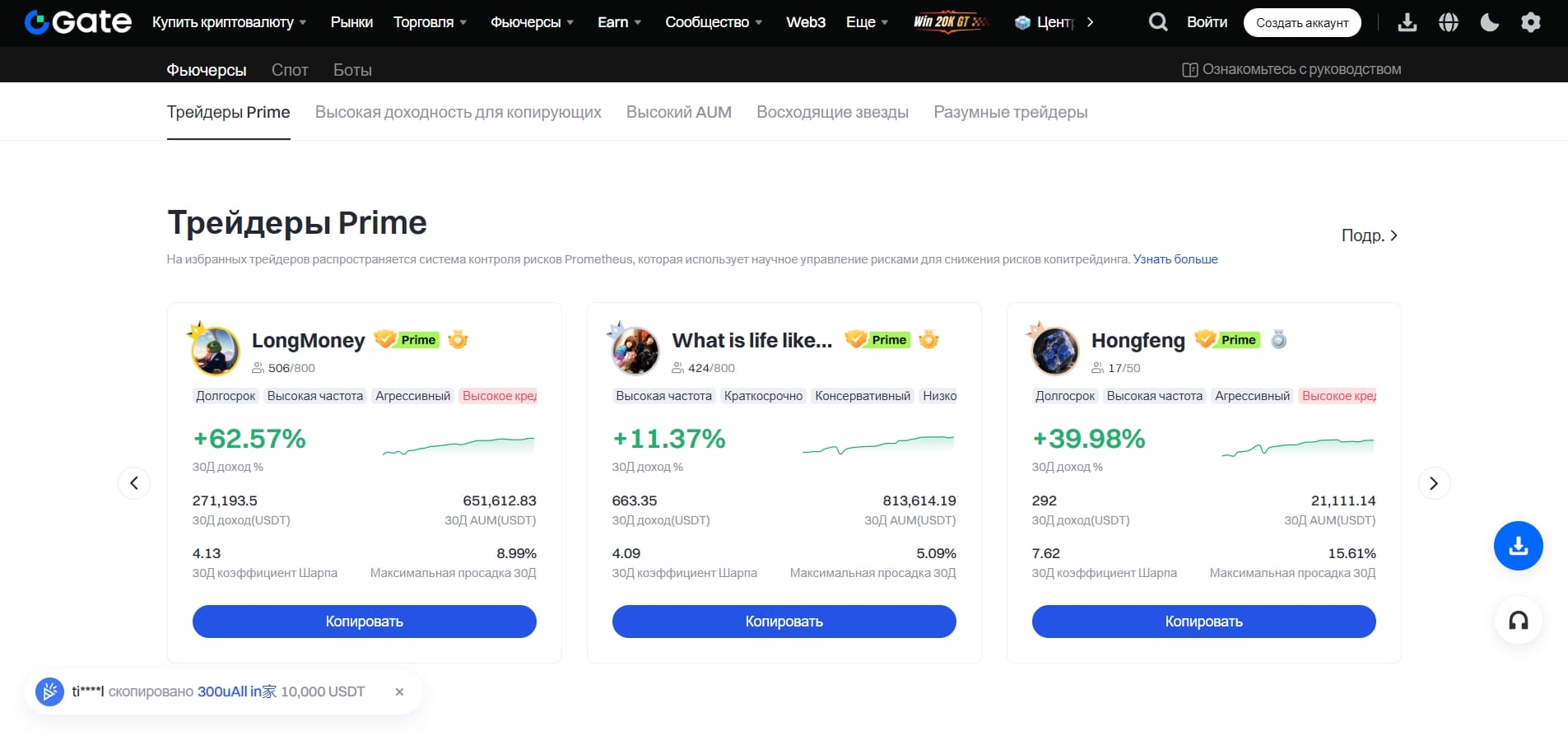This screenshot has height=745, width=1568.
Task: Show previous traders with left arrow
Action: coord(134,483)
